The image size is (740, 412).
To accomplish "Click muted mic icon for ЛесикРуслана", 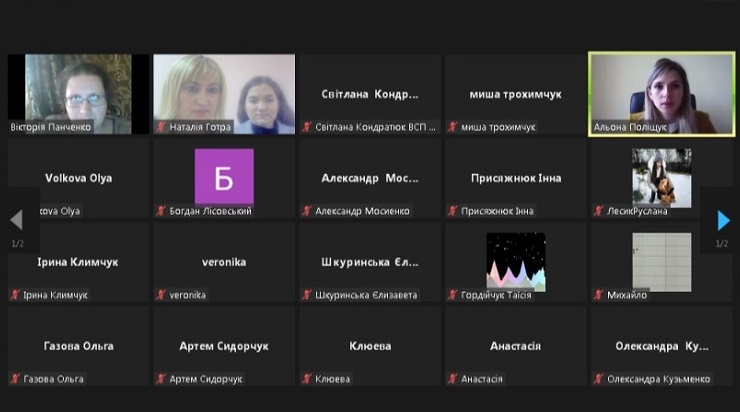I will 598,211.
